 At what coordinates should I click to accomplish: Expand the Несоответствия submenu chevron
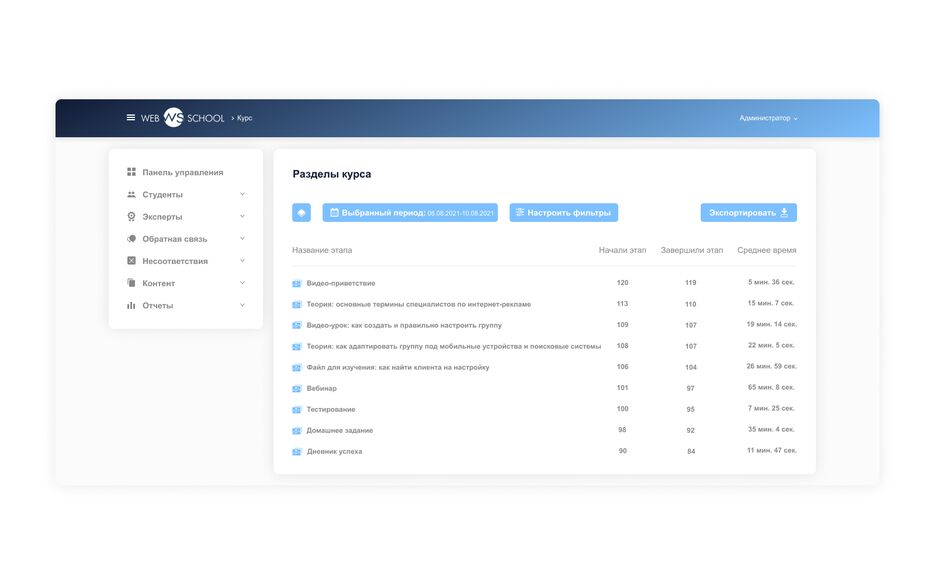(242, 261)
